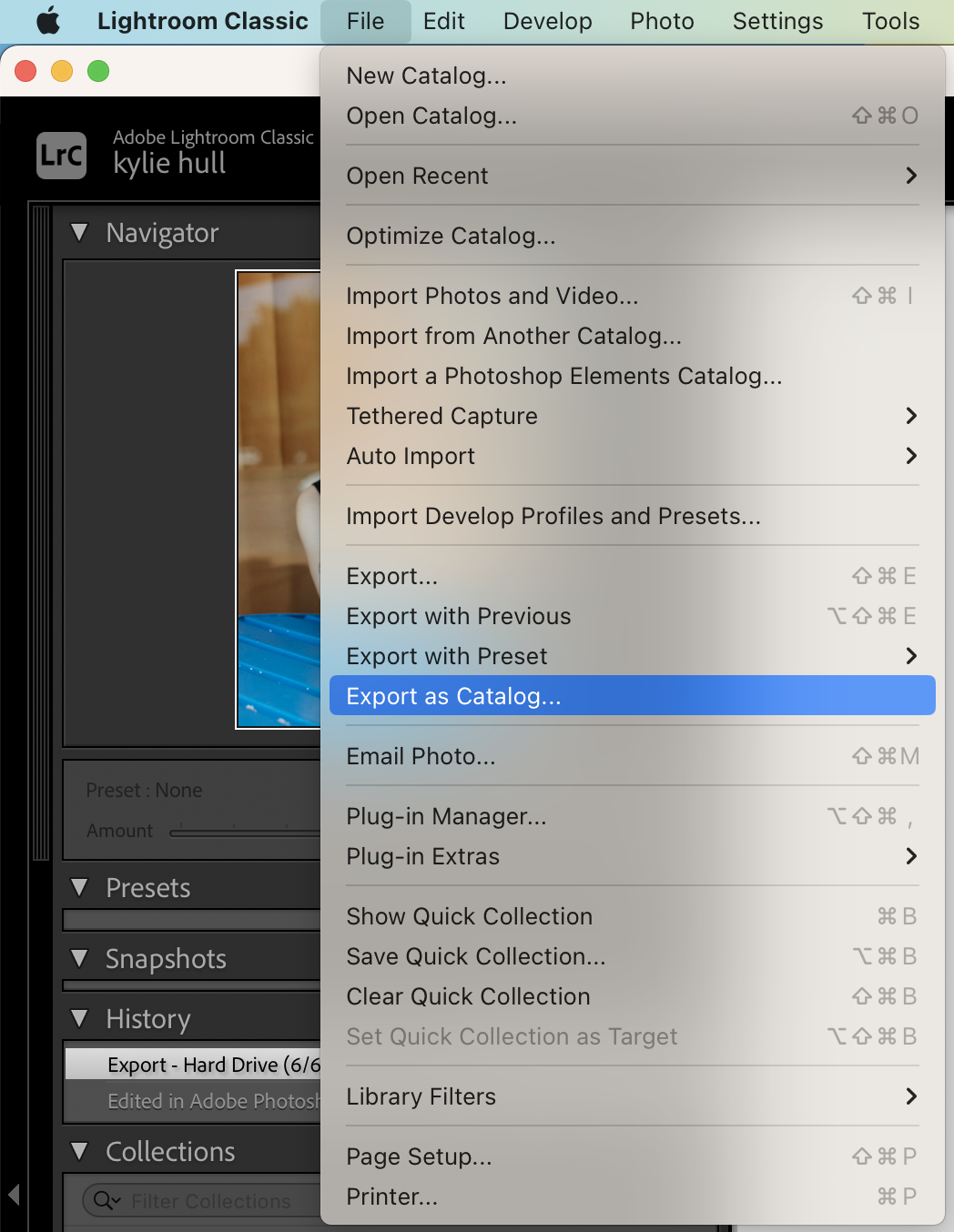Open the Export with Preset submenu
Screen dimensions: 954x1232
[x=632, y=656]
